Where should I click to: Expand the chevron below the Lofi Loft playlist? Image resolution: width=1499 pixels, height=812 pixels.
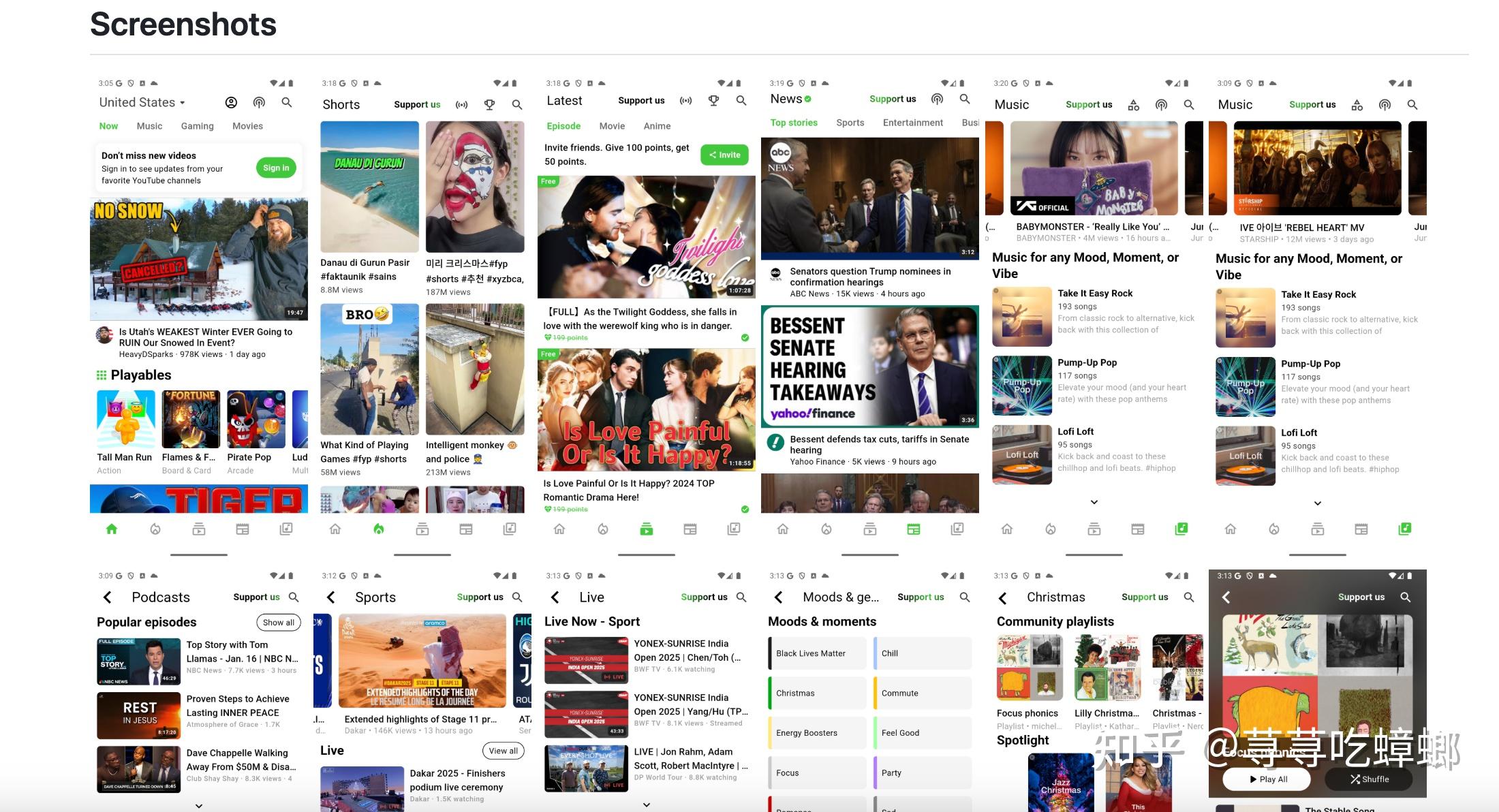pyautogui.click(x=1094, y=502)
